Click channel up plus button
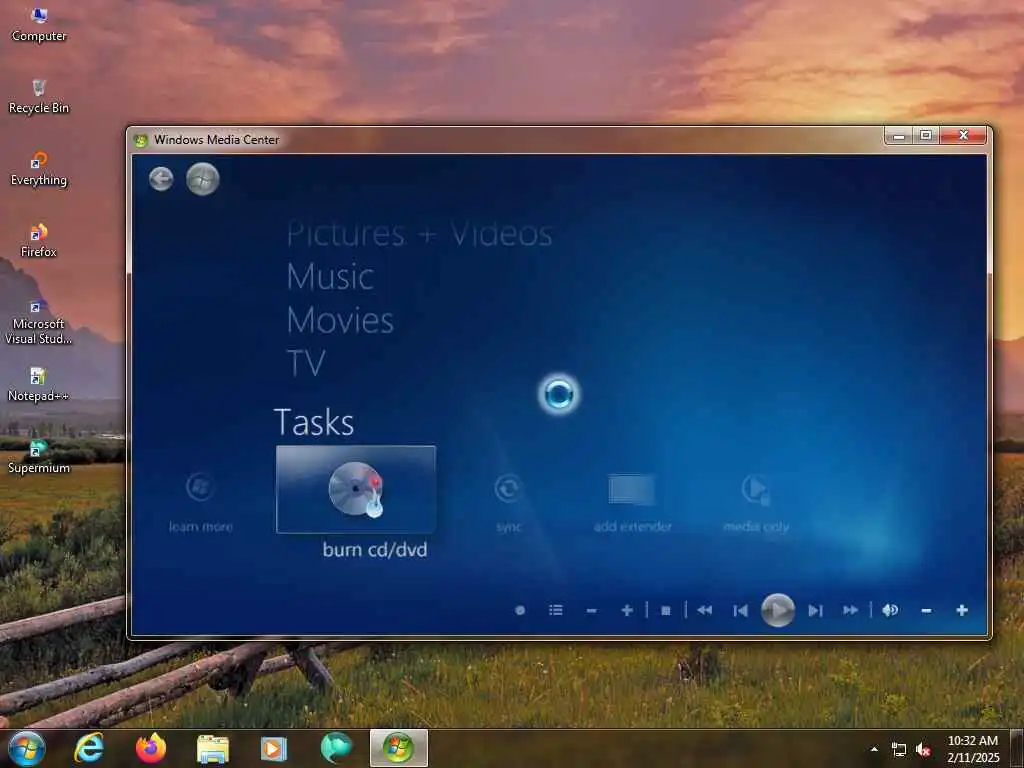The image size is (1024, 768). tap(627, 610)
